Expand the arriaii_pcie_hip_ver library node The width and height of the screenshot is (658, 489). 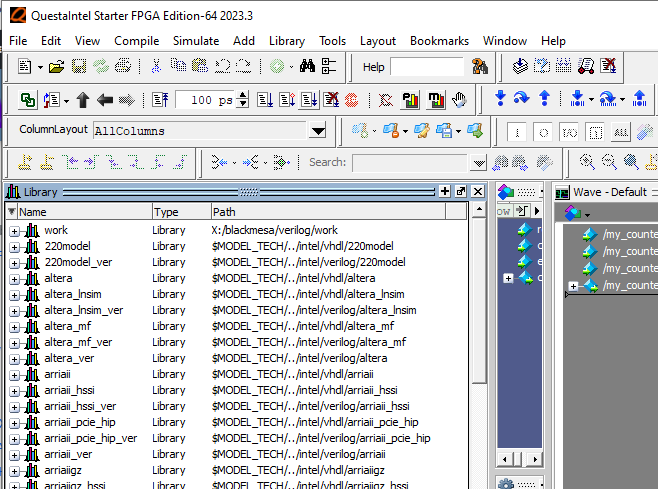point(14,439)
